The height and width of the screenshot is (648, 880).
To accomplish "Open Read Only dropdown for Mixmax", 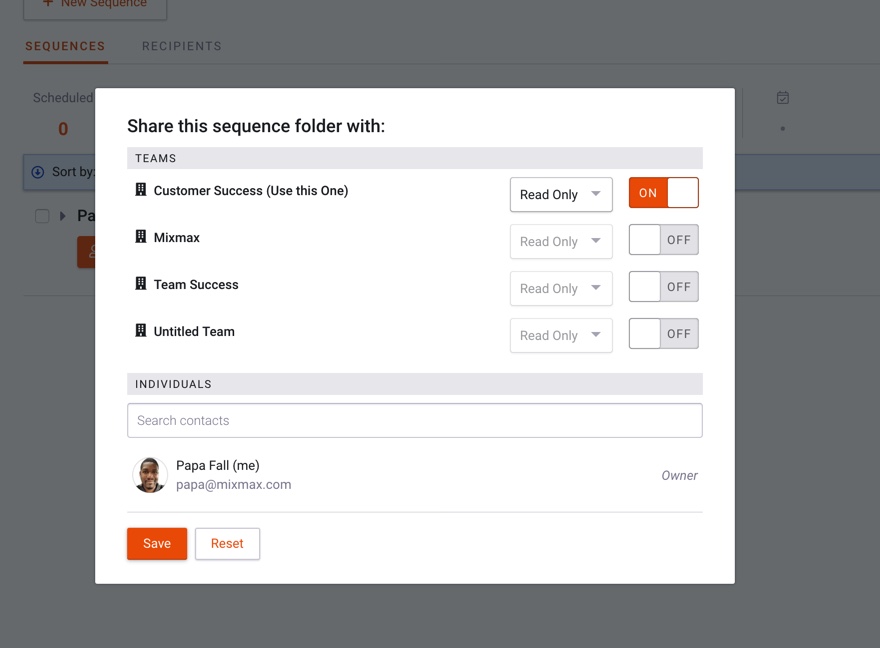I will pos(561,242).
